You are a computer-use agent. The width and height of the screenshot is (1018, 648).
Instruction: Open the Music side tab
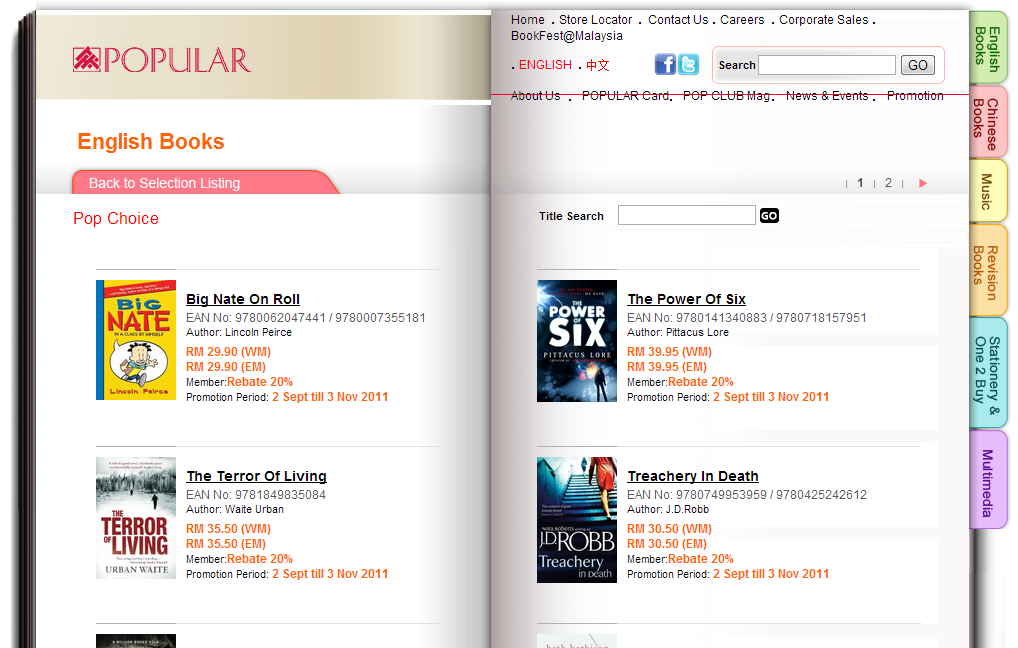point(987,192)
